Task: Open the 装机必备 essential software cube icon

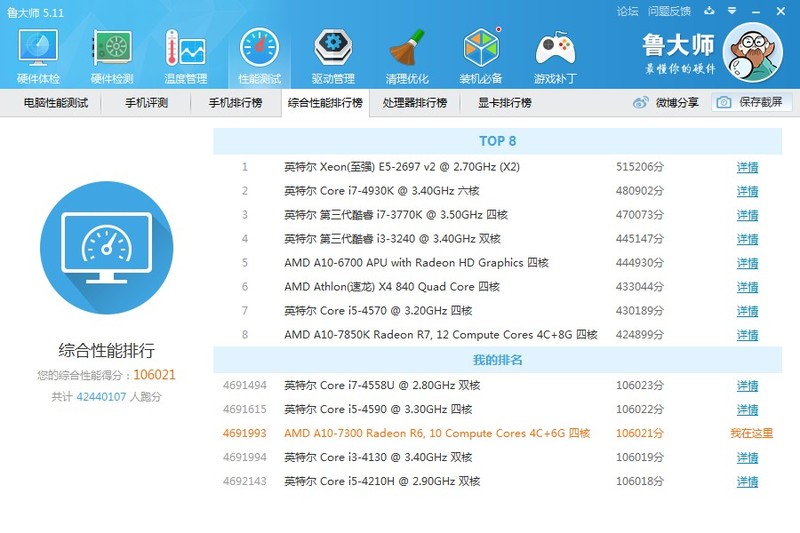Action: pyautogui.click(x=481, y=47)
